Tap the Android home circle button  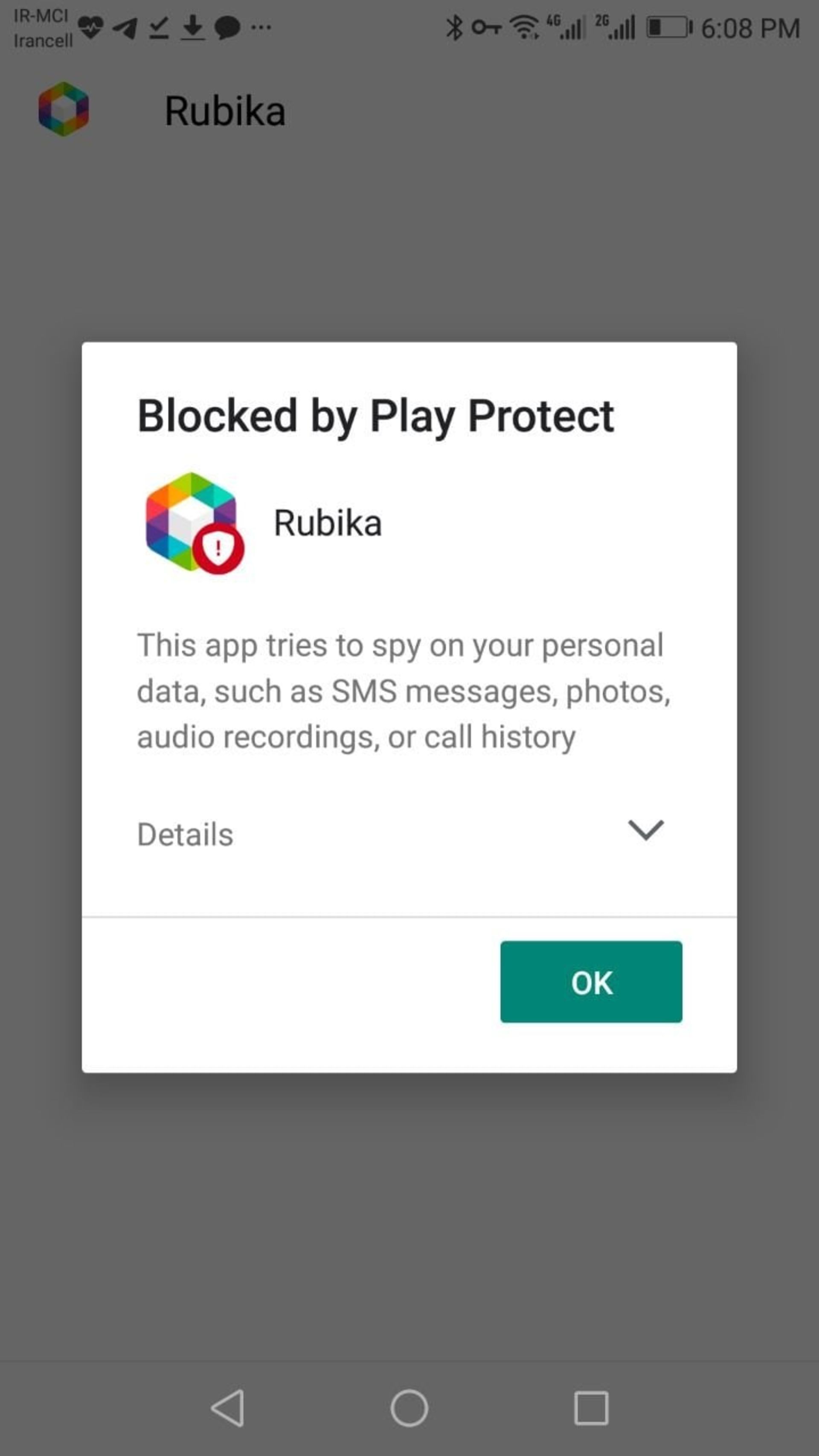409,1408
